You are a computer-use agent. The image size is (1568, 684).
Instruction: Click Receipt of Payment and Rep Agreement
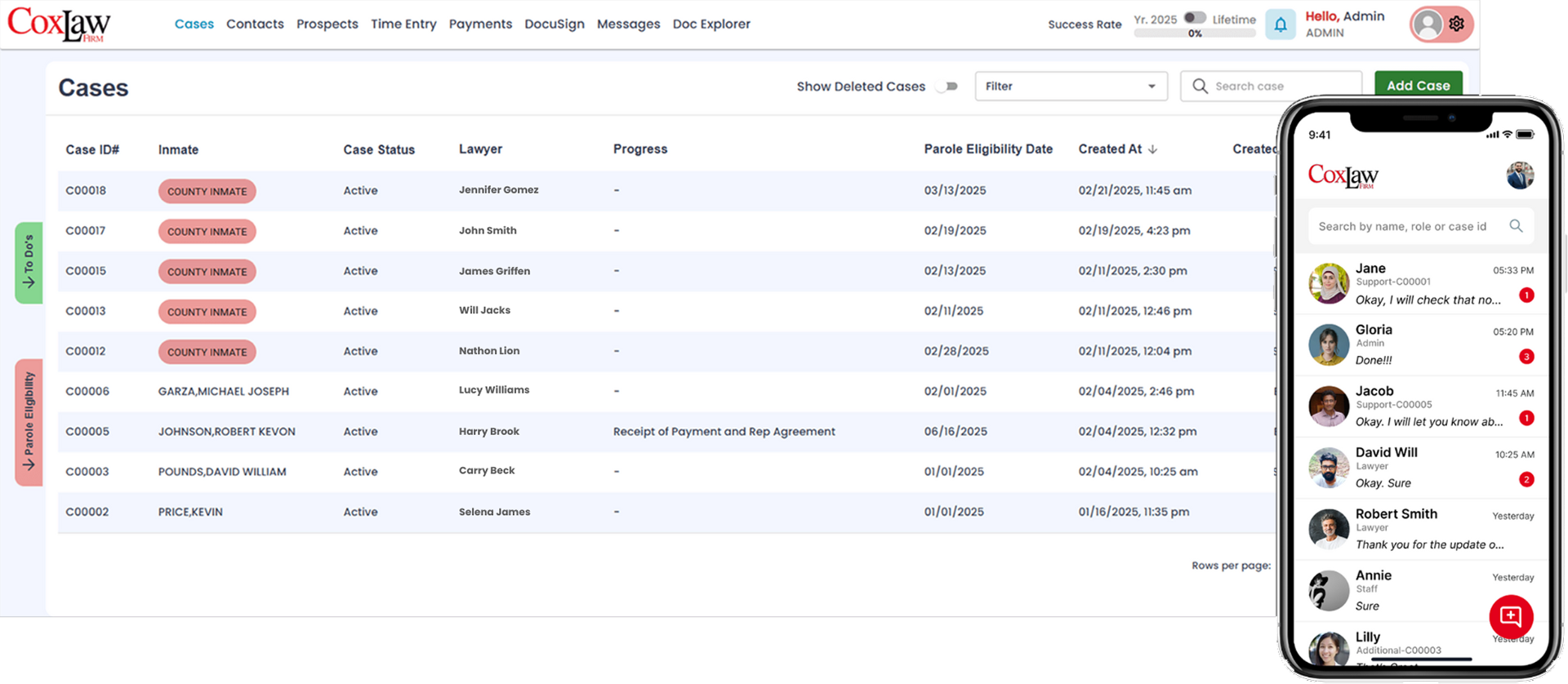tap(724, 432)
